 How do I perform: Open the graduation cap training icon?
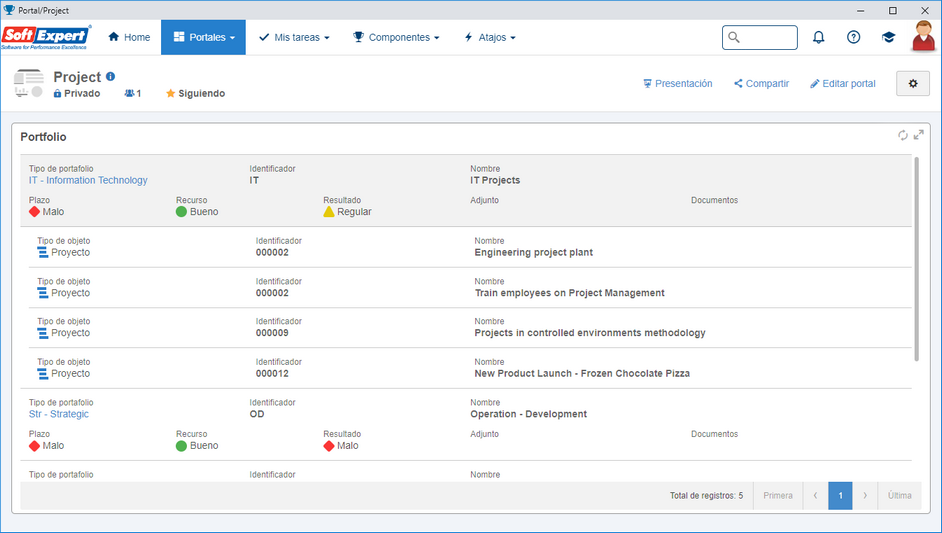tap(889, 37)
